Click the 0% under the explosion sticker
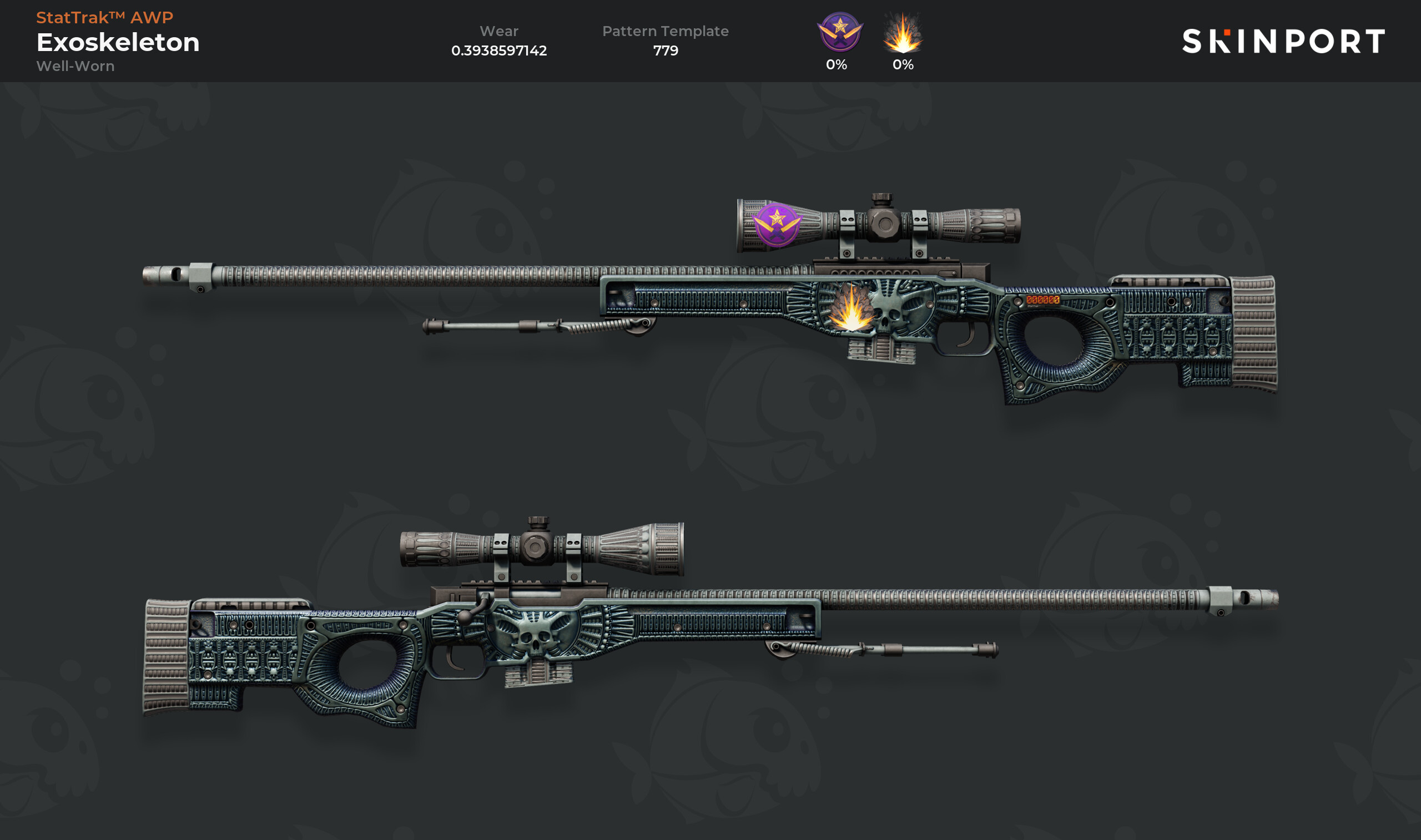This screenshot has height=840, width=1421. [x=903, y=64]
